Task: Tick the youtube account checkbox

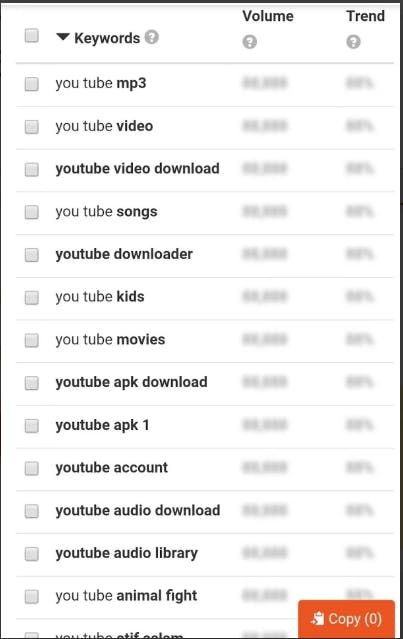Action: pos(32,468)
